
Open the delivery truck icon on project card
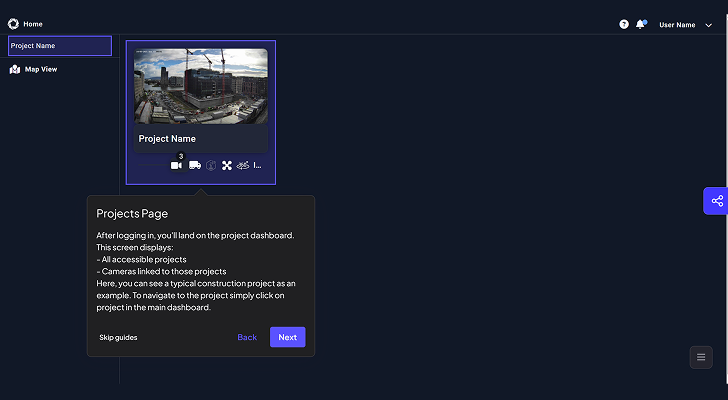click(x=195, y=165)
